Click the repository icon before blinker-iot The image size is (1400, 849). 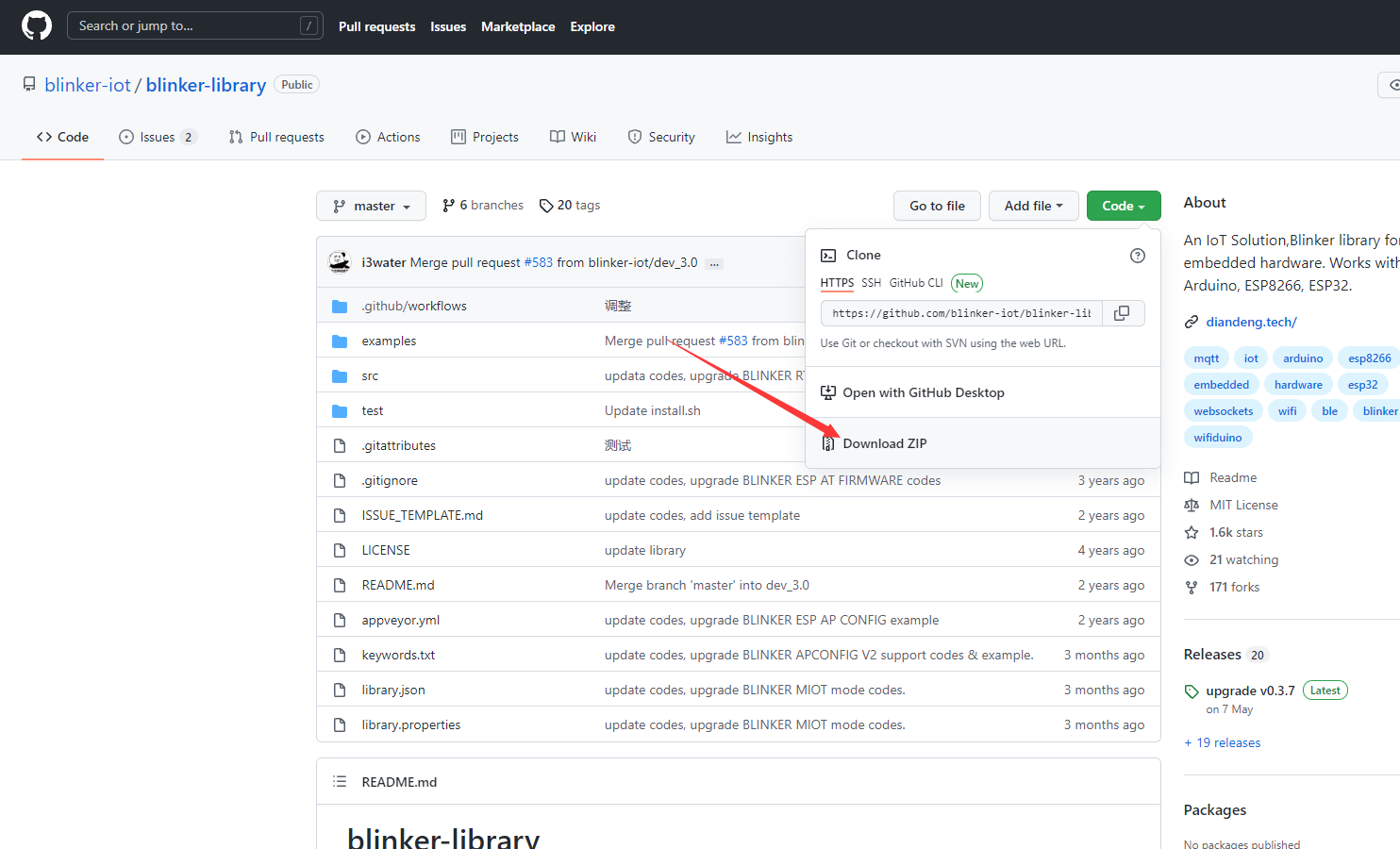tap(29, 85)
